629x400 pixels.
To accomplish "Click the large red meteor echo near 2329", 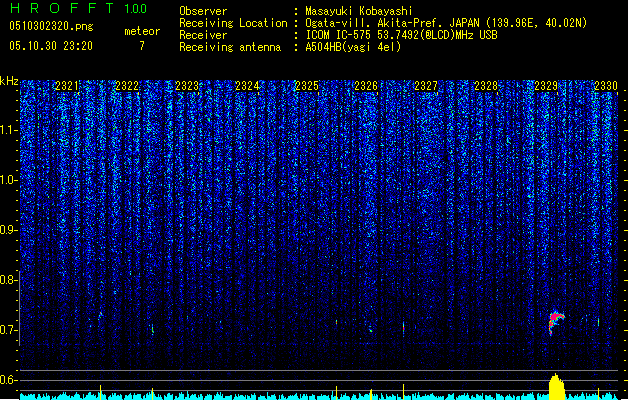I will (555, 321).
